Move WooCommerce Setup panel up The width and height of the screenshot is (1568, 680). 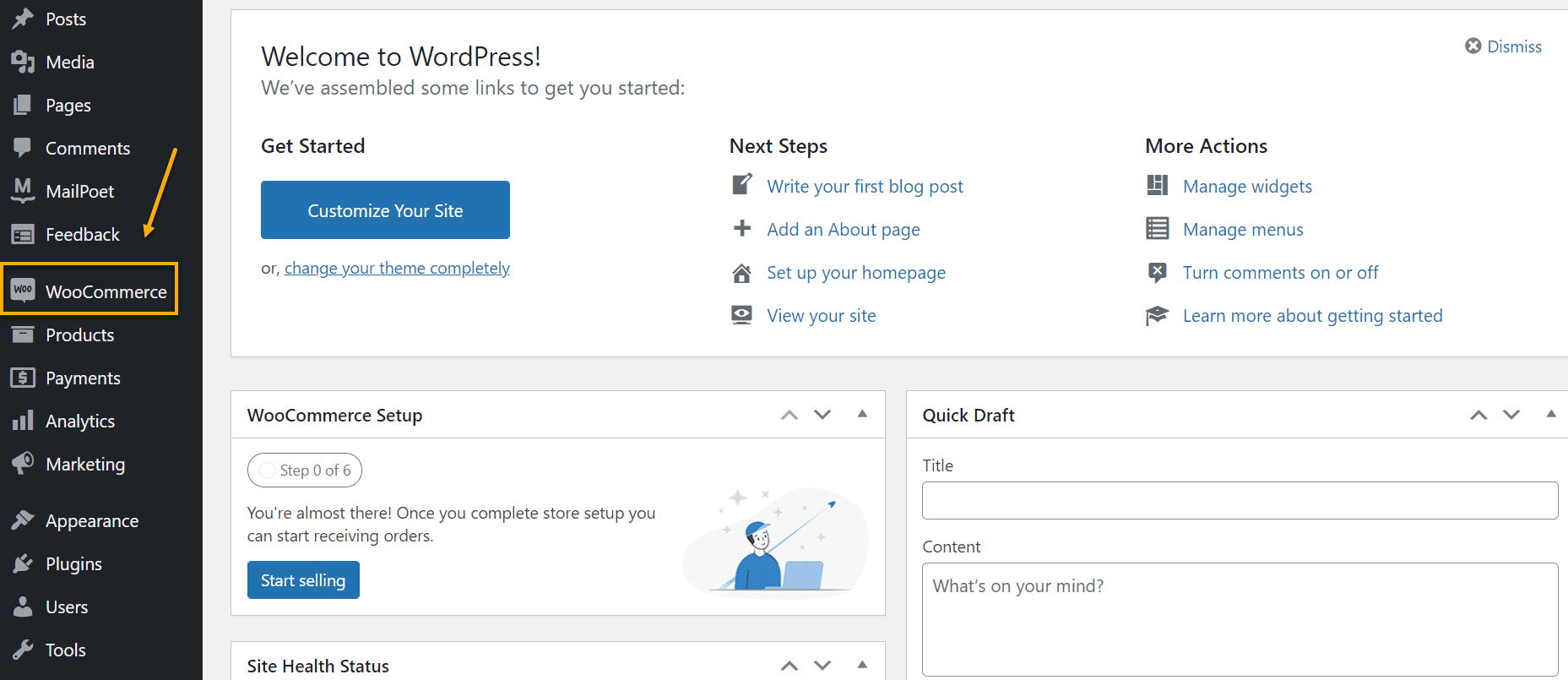(789, 415)
